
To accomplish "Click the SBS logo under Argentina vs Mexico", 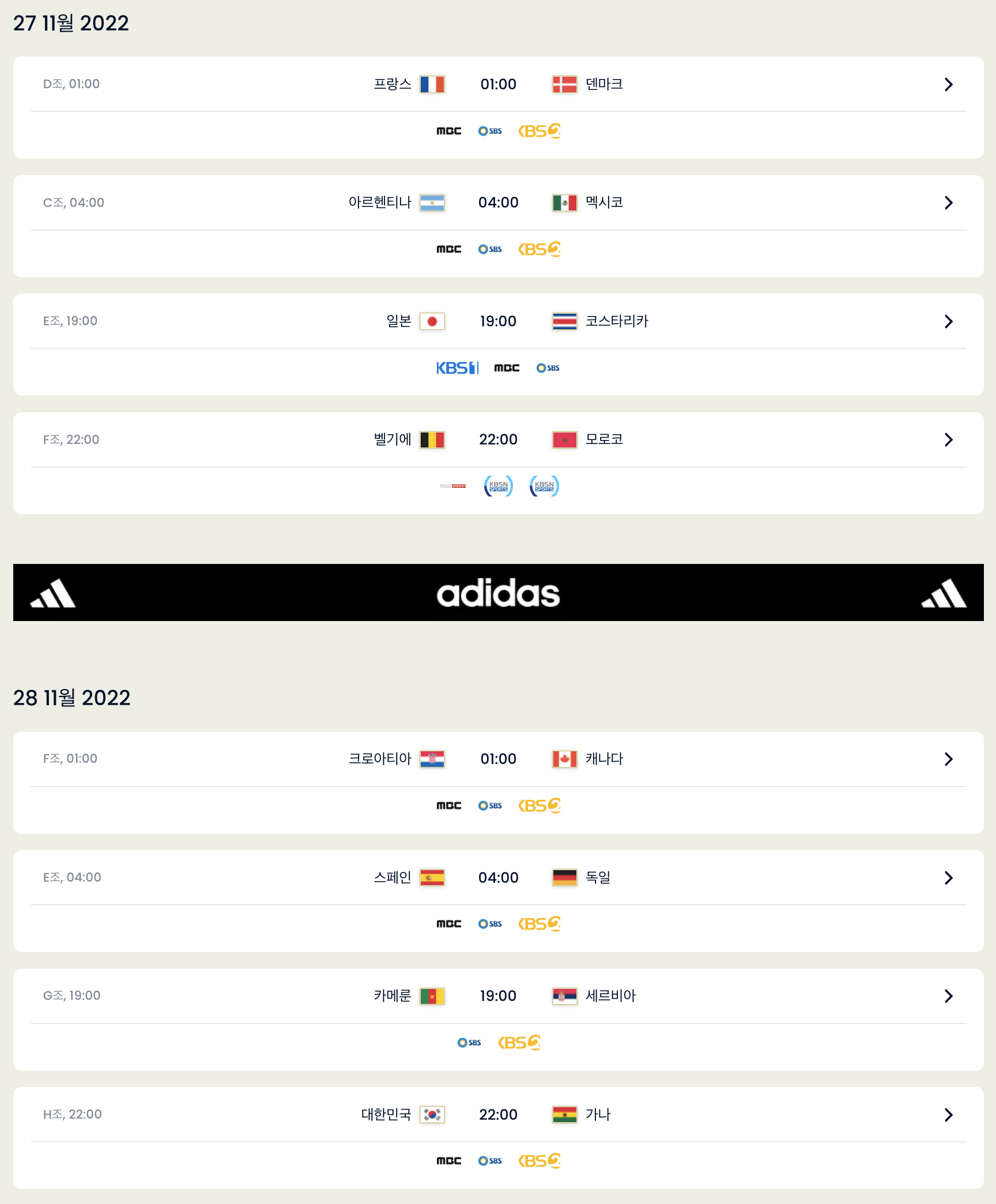I will pyautogui.click(x=490, y=249).
